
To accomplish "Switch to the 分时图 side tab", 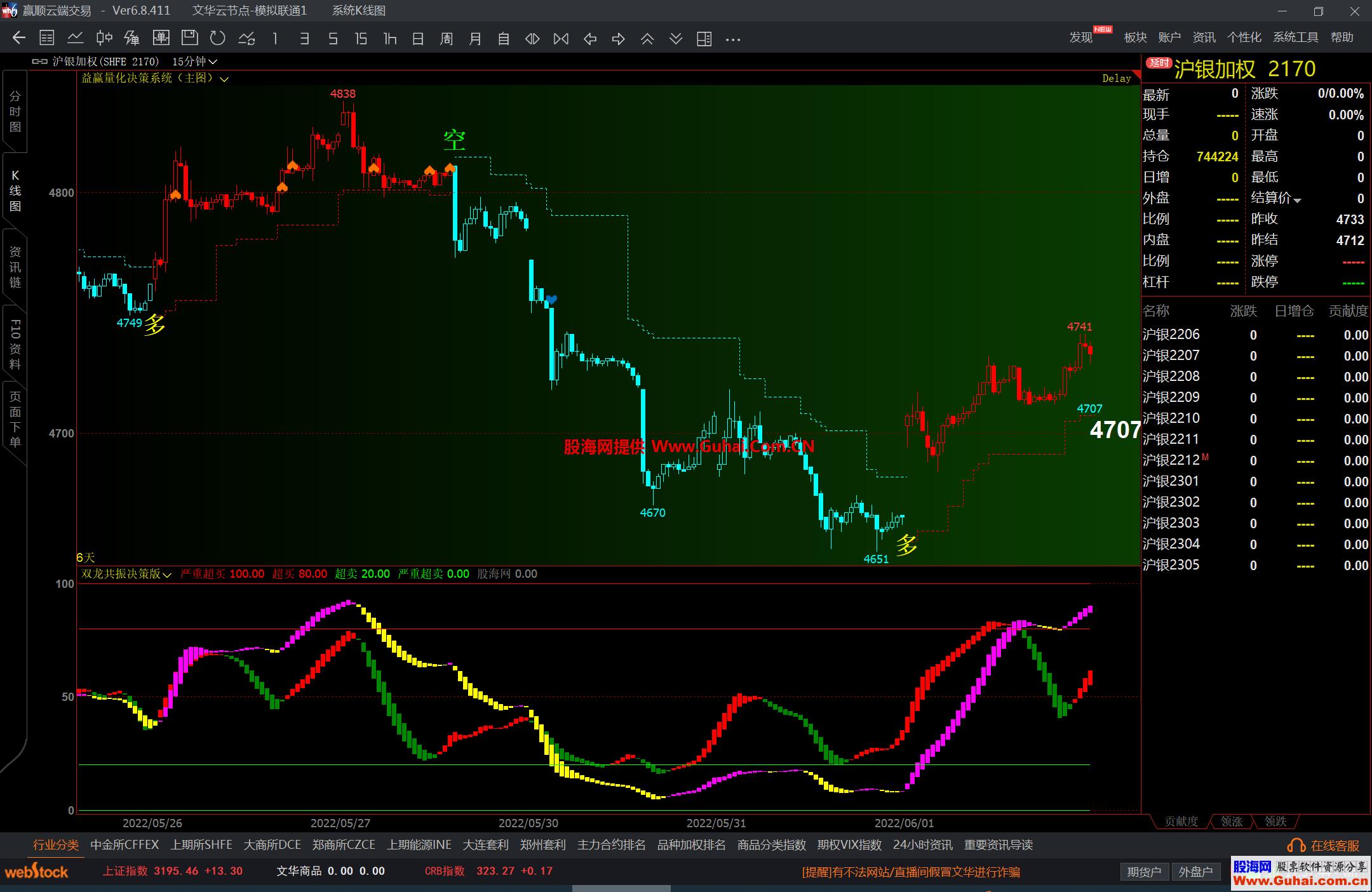I will (x=15, y=111).
